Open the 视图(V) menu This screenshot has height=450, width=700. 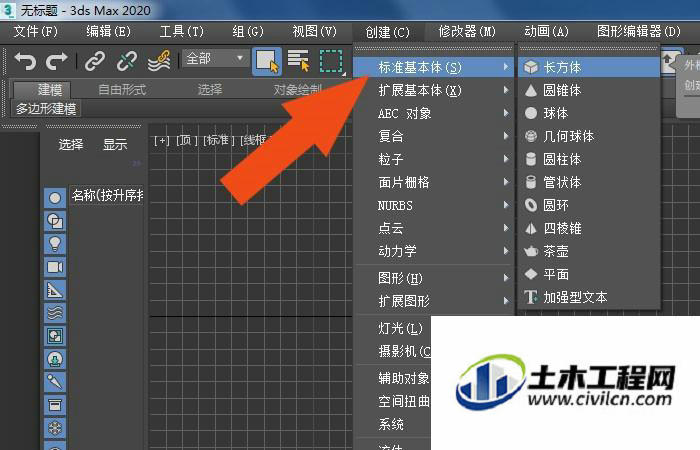click(x=315, y=32)
